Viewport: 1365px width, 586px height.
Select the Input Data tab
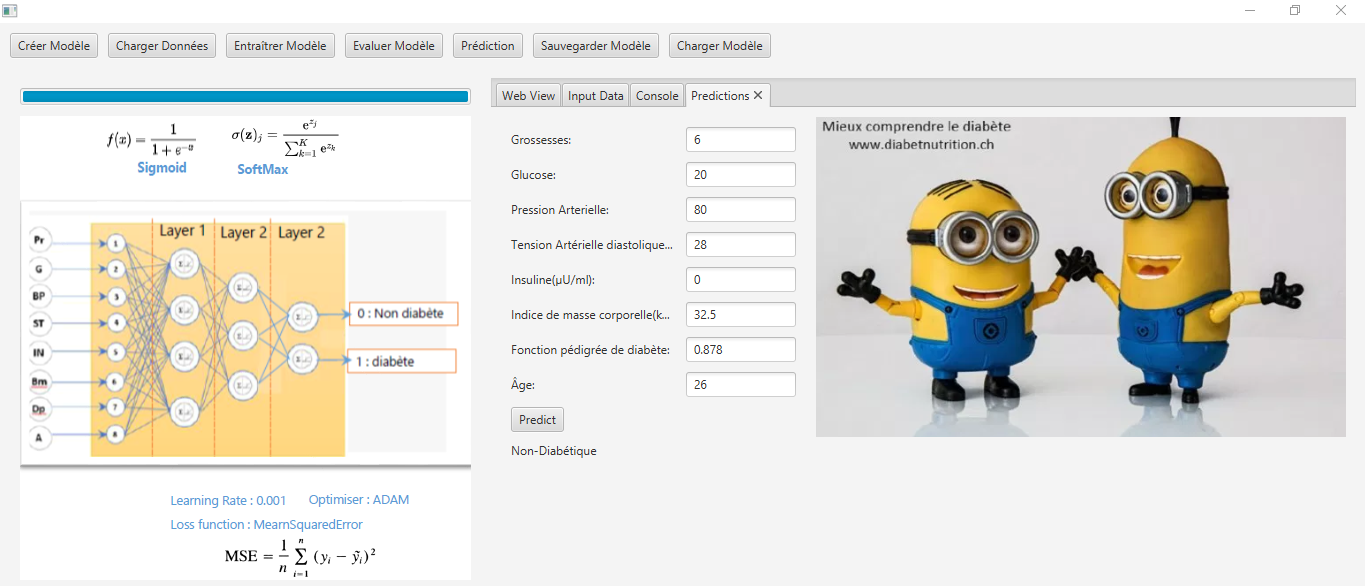click(594, 95)
